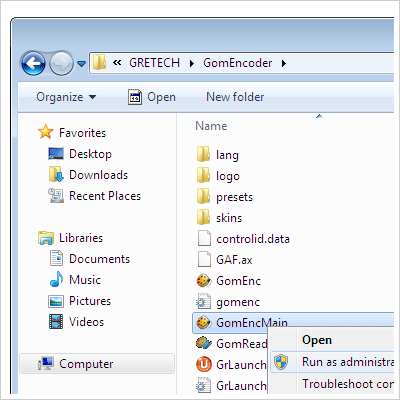The image size is (400, 400).
Task: Click the Forward navigation arrow
Action: tap(61, 63)
